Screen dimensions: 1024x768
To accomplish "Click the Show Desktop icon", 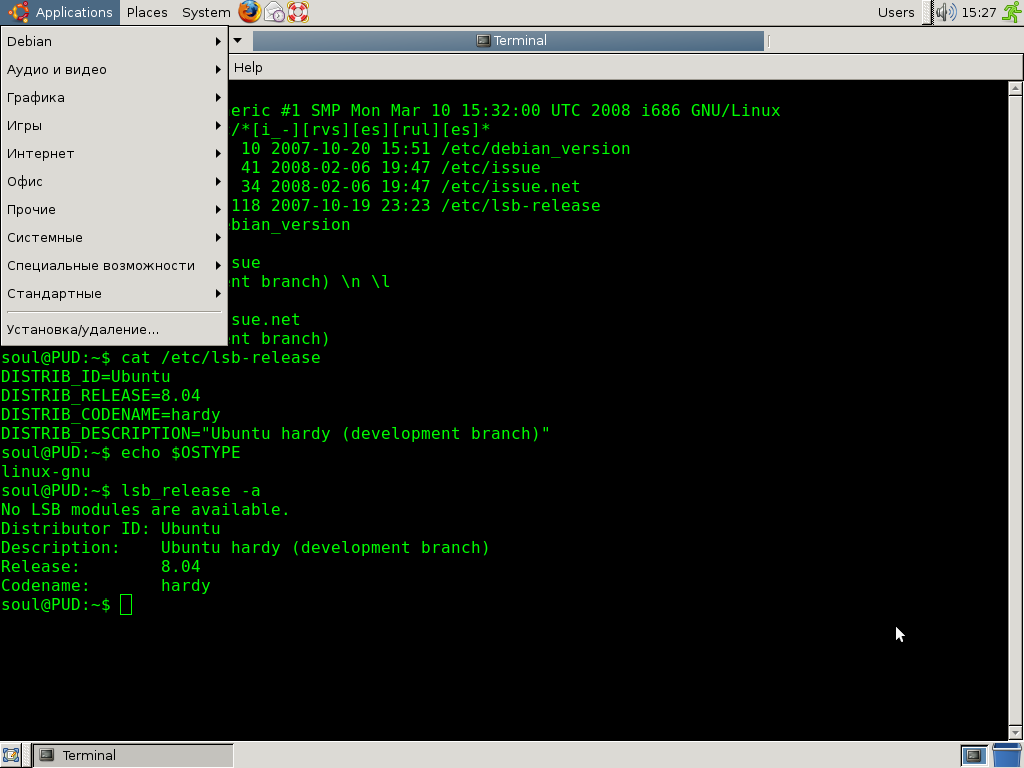I will pyautogui.click(x=11, y=756).
